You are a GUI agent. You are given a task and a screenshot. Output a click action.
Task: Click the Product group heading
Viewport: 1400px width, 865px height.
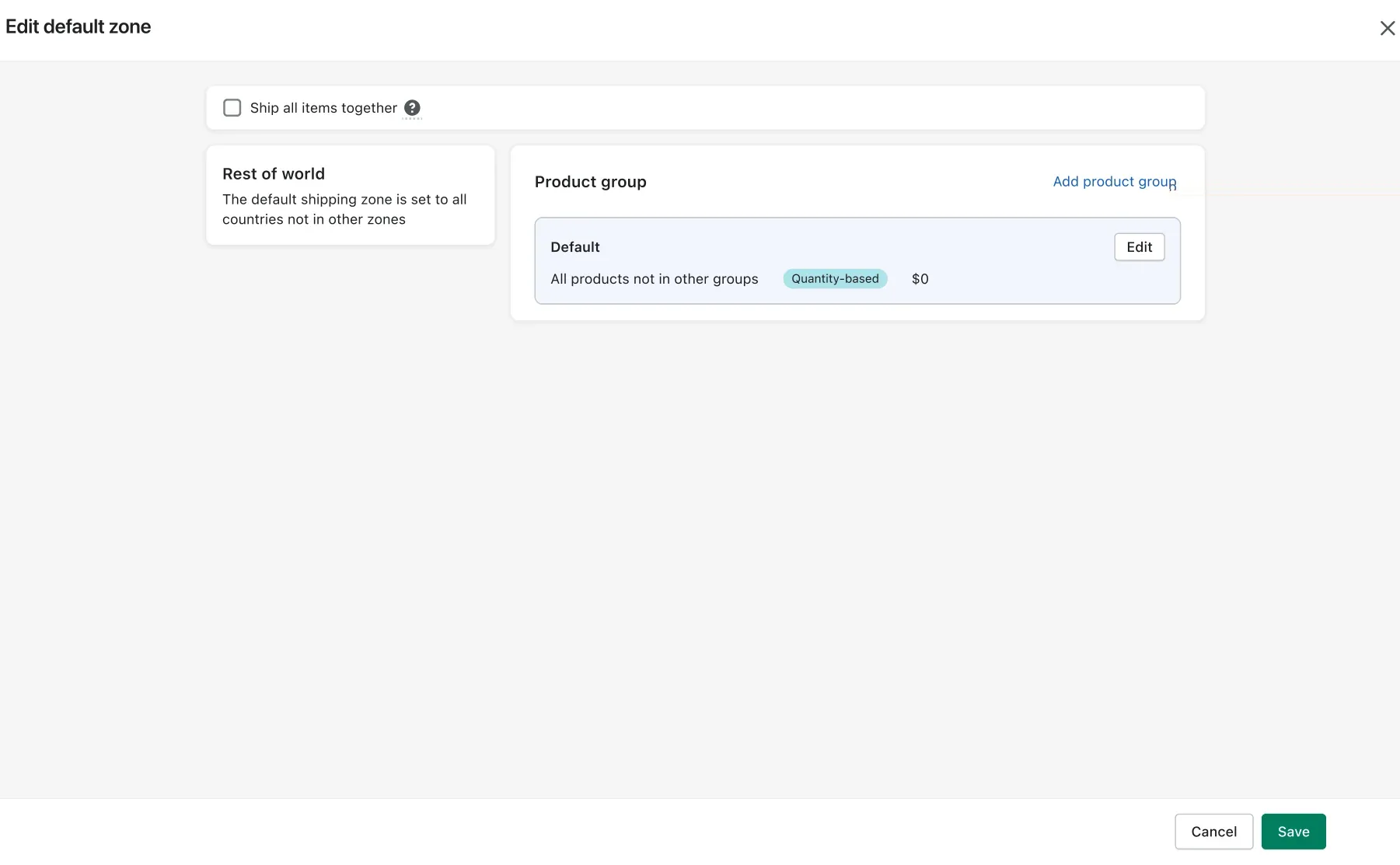click(x=590, y=182)
